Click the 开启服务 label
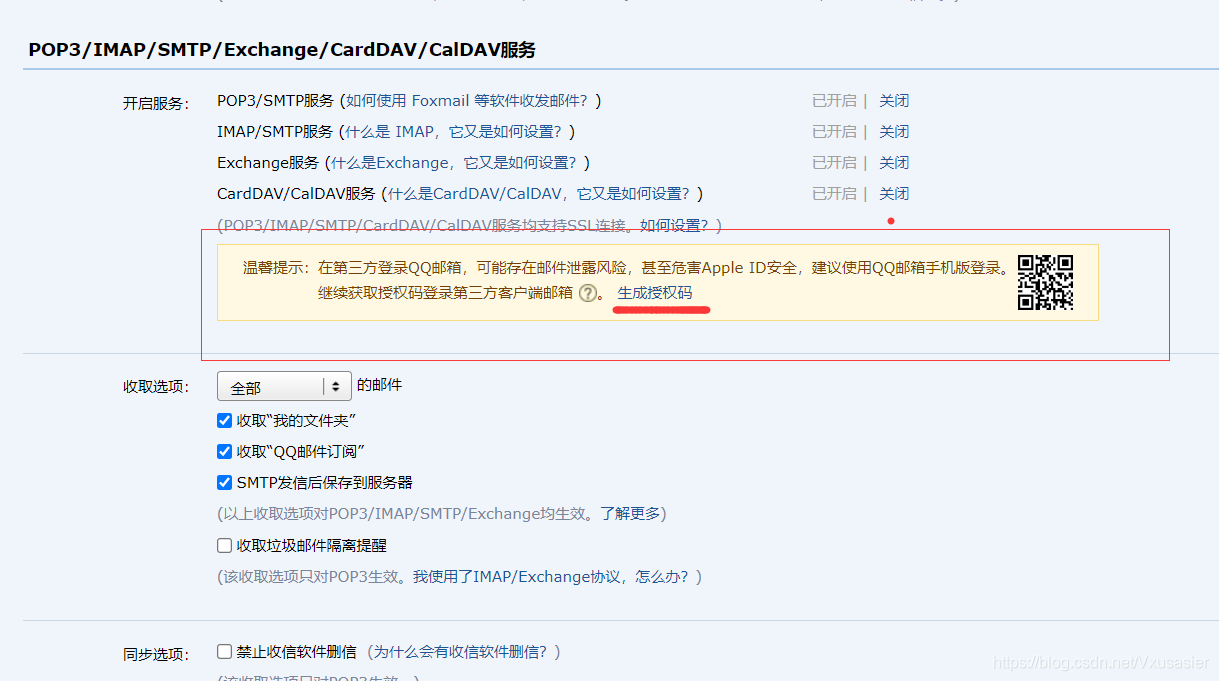1219x681 pixels. (155, 103)
